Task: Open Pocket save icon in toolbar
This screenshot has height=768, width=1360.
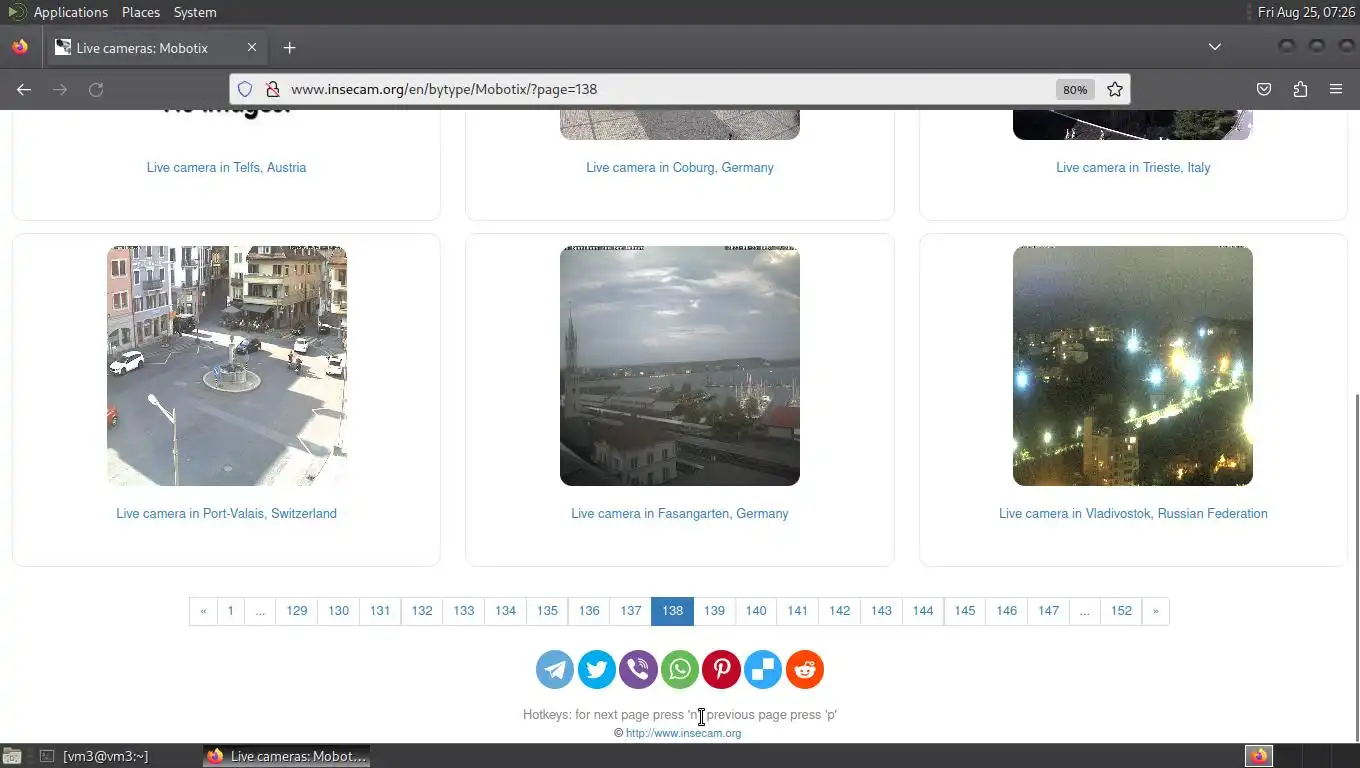Action: pos(1264,89)
